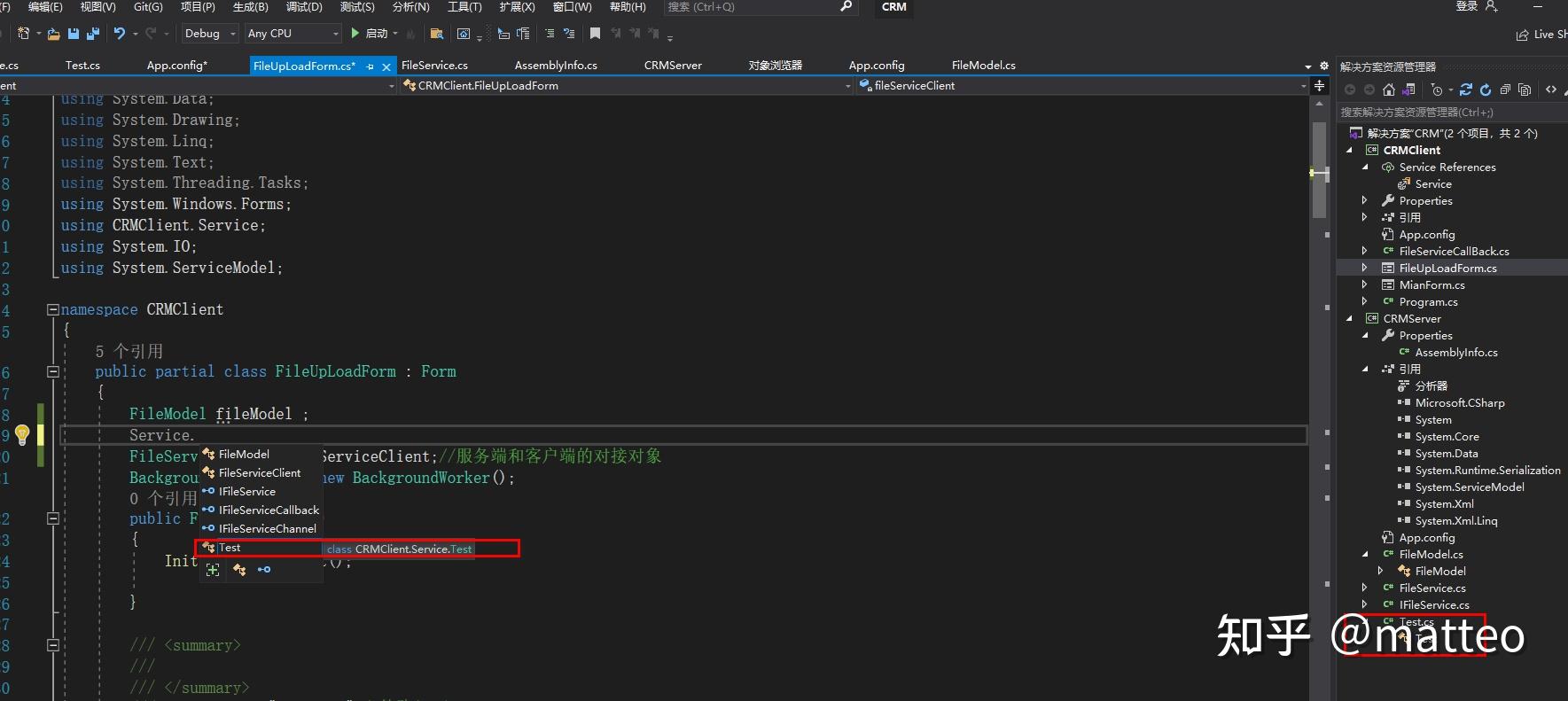Open the document tab overflow dropdown arrow
Image resolution: width=1568 pixels, height=701 pixels.
[1308, 66]
